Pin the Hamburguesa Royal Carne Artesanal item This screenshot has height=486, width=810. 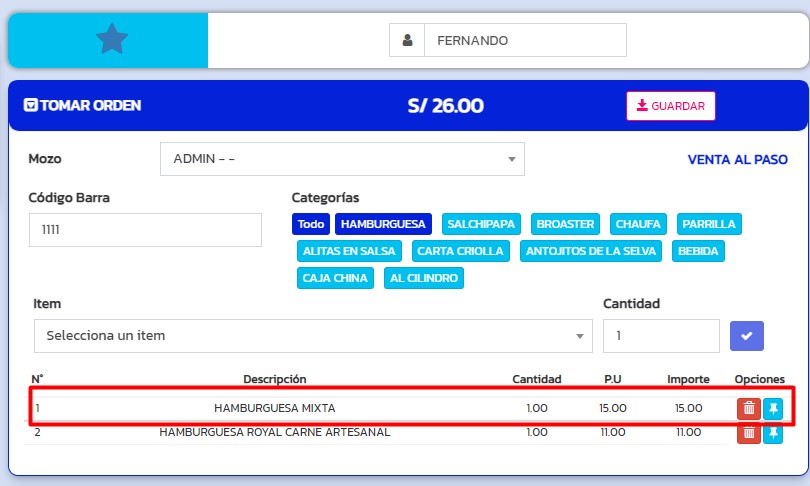(773, 433)
